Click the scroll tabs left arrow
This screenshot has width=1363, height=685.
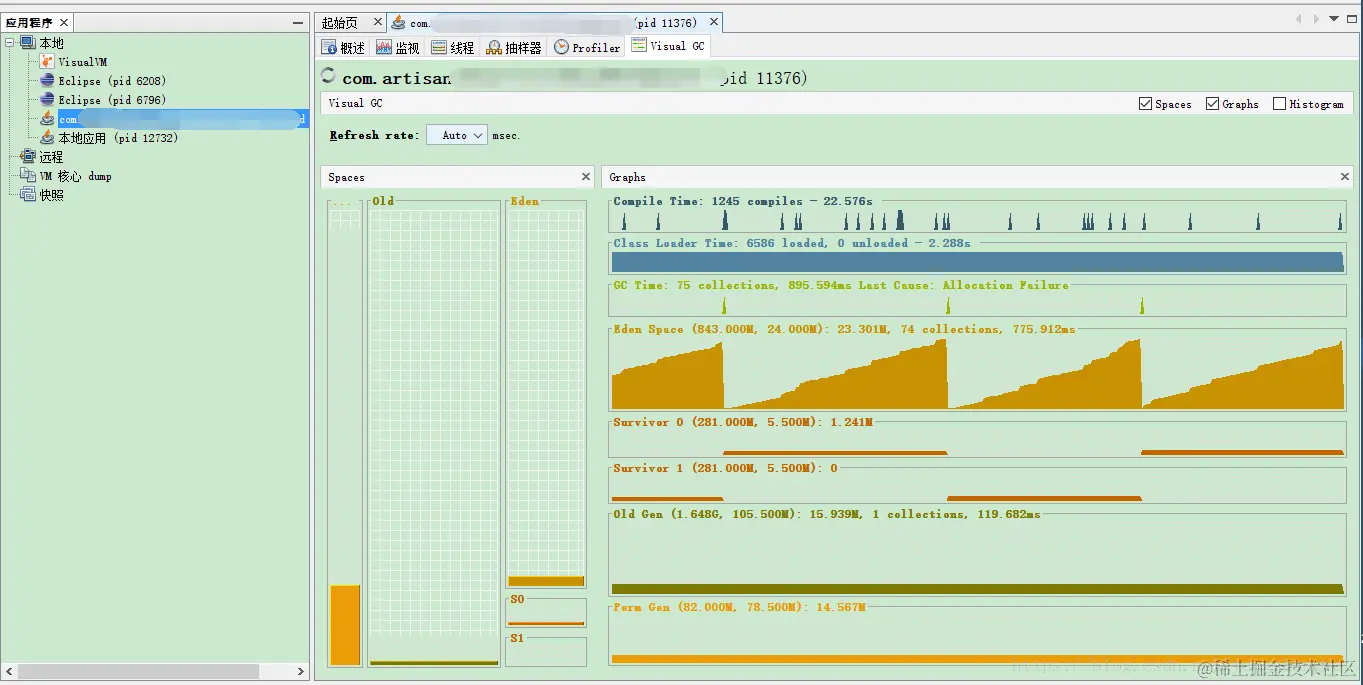pos(1299,19)
